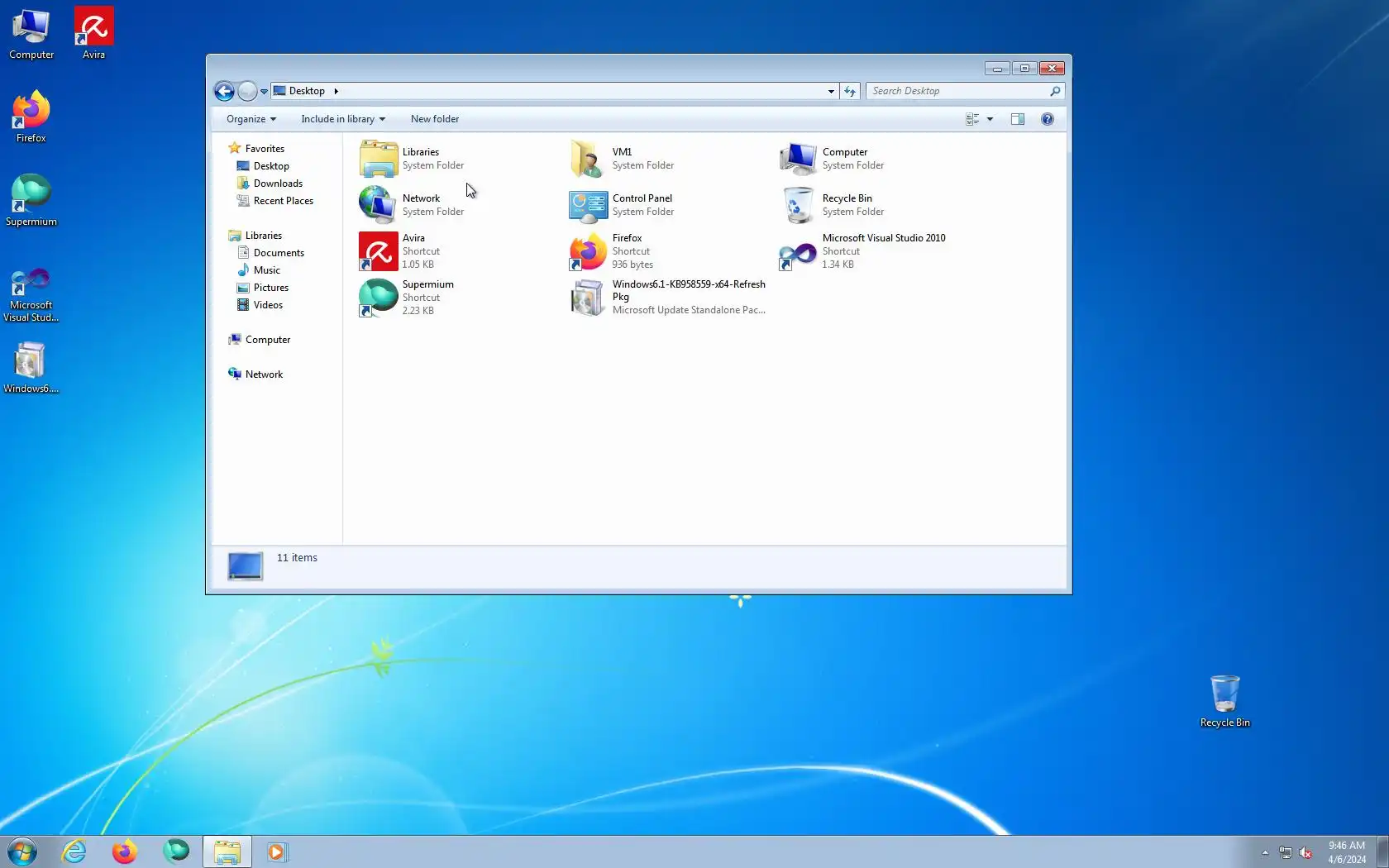This screenshot has height=868, width=1389.
Task: Click New folder in the toolbar
Action: pos(435,119)
